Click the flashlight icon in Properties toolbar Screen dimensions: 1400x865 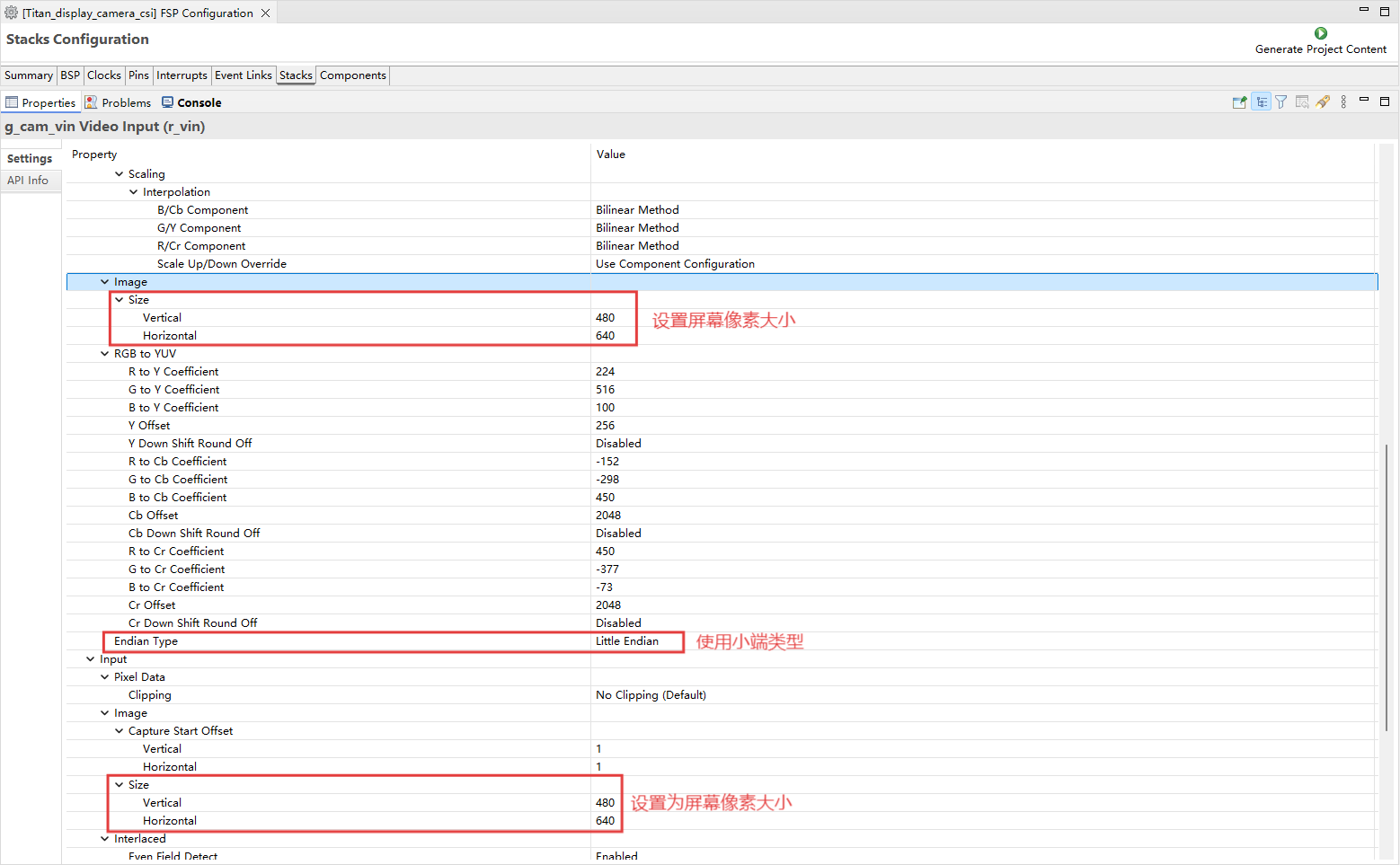[1323, 102]
